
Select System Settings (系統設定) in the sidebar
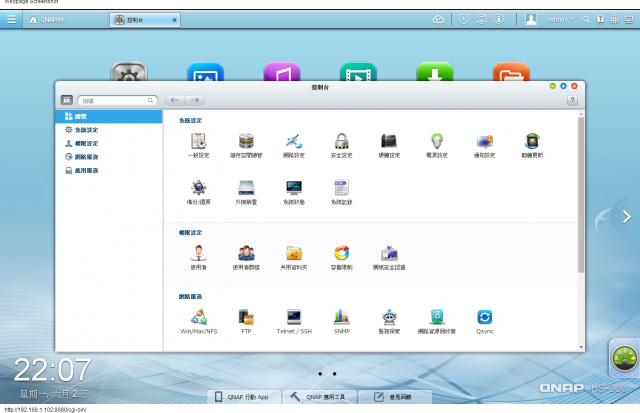(x=109, y=130)
